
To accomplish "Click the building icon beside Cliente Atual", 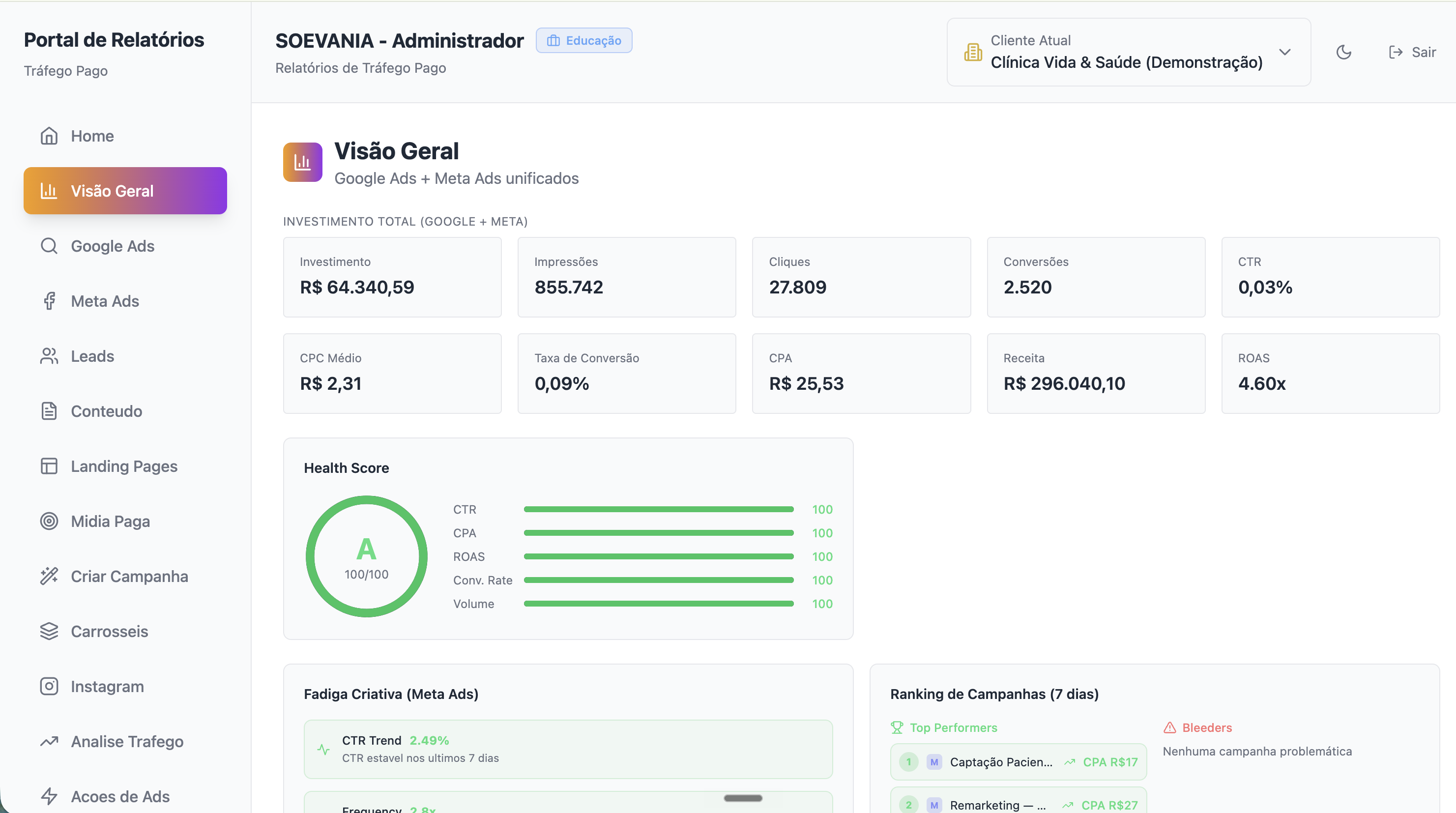I will (x=973, y=52).
